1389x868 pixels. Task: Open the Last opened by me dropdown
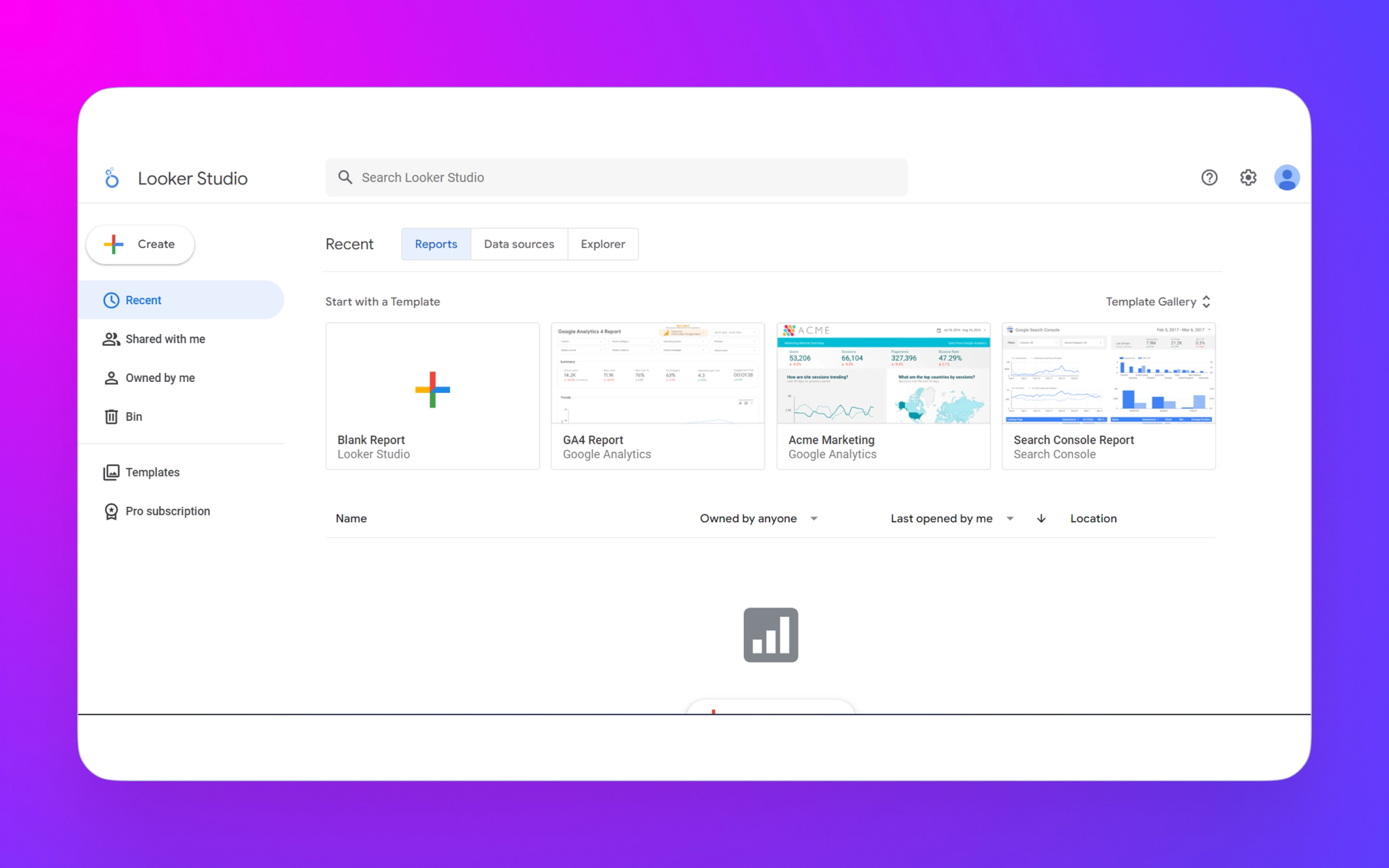[x=1010, y=519]
